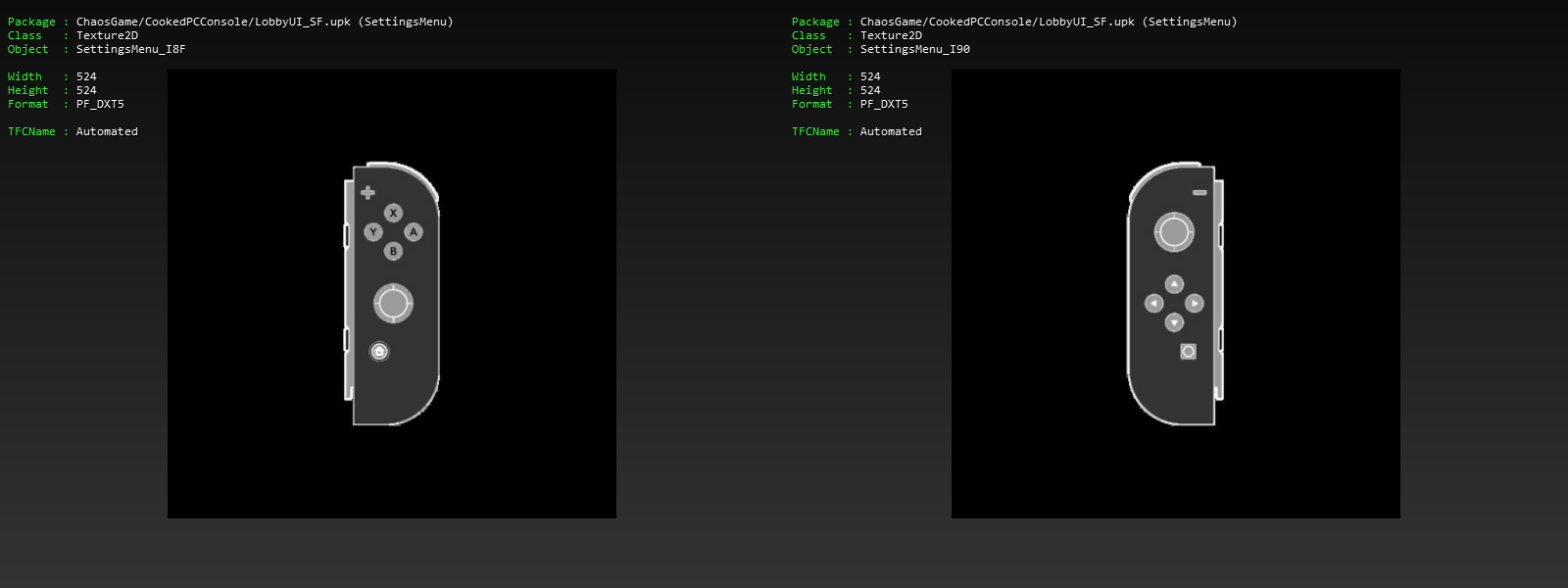Click the PF_DXT5 format value for SettingsMenu_I8F
Viewport: 1568px width, 588px height.
click(100, 104)
